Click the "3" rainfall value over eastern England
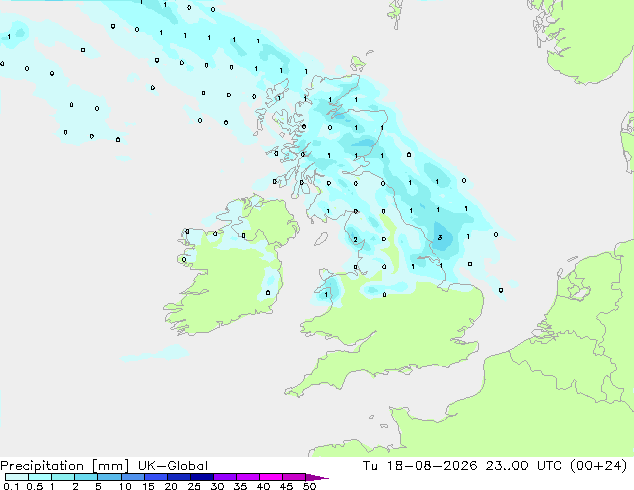This screenshot has height=490, width=634. coord(440,238)
